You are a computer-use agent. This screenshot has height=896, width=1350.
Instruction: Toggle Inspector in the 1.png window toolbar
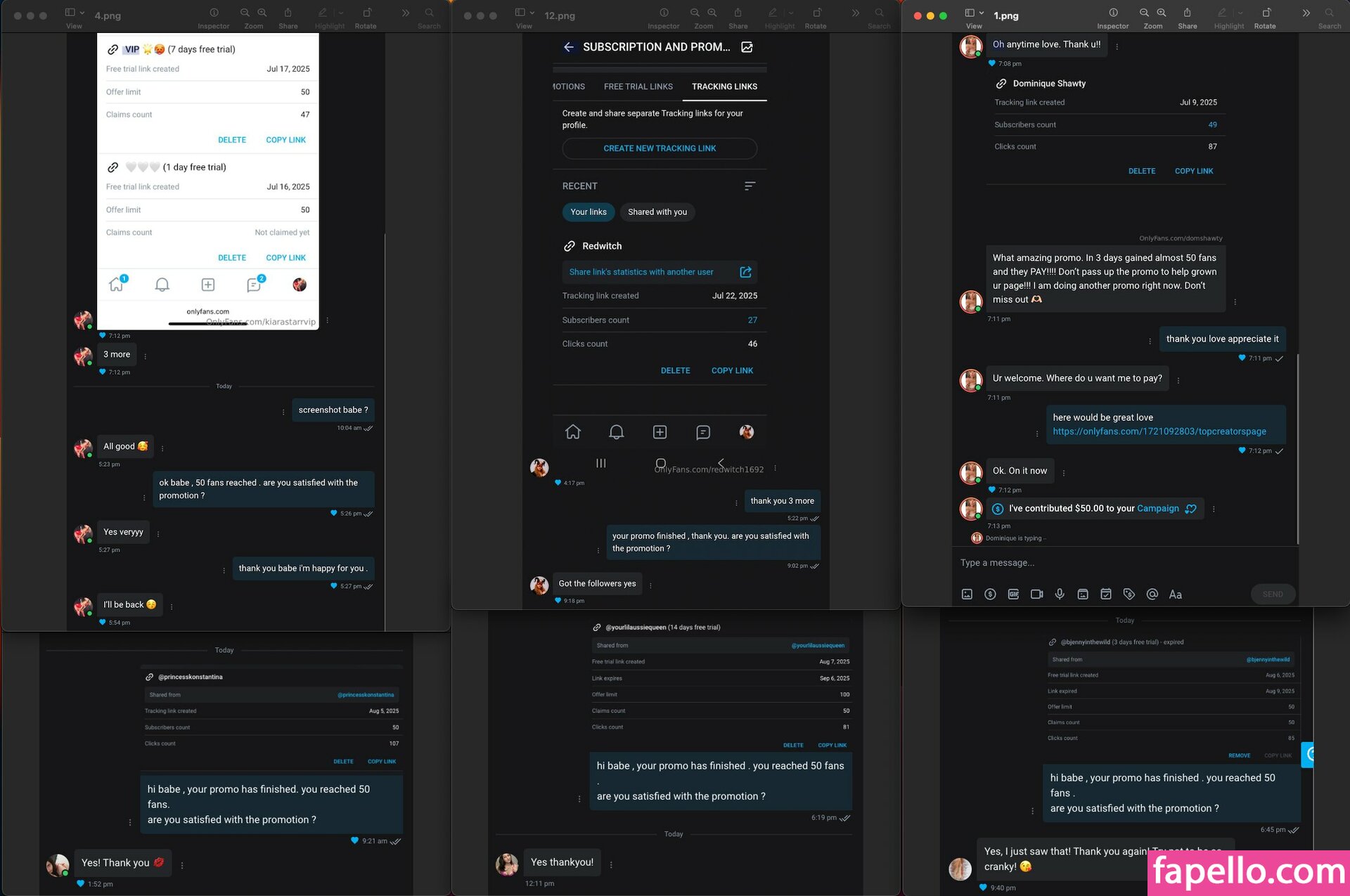pyautogui.click(x=1113, y=13)
